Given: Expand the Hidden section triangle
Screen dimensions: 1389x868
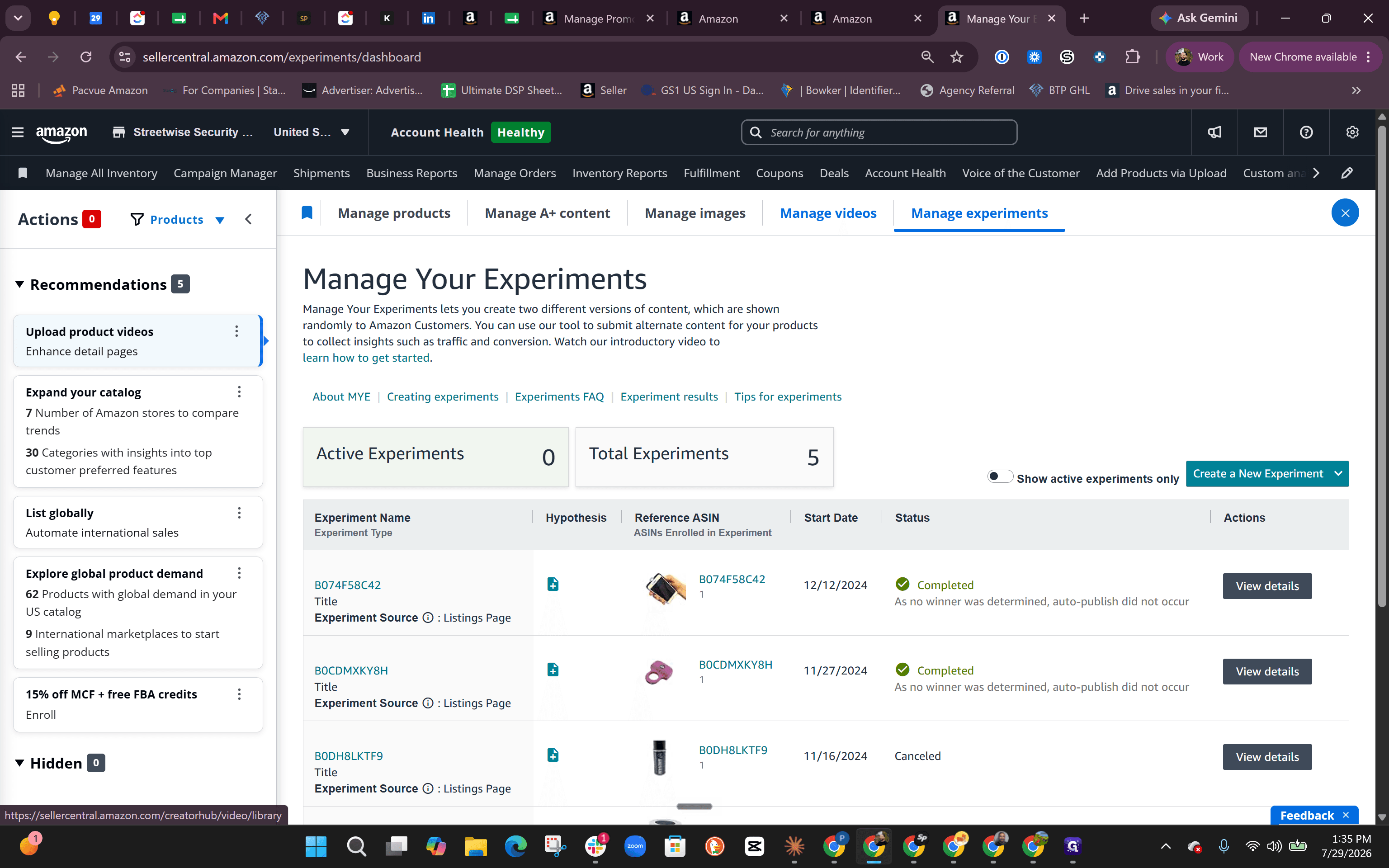Looking at the screenshot, I should tap(19, 762).
